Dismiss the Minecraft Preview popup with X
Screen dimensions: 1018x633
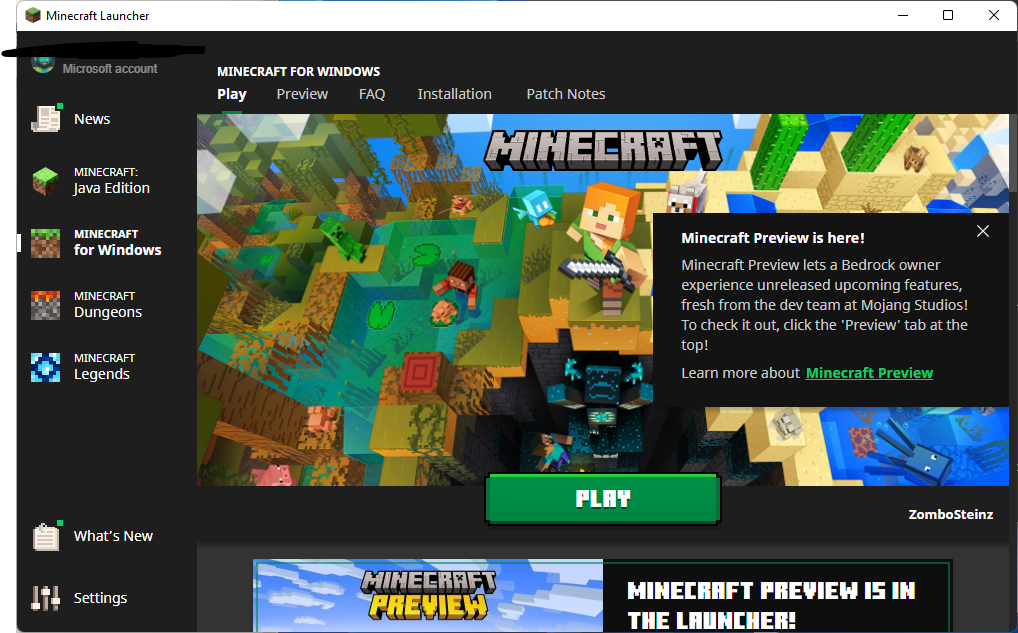click(983, 231)
